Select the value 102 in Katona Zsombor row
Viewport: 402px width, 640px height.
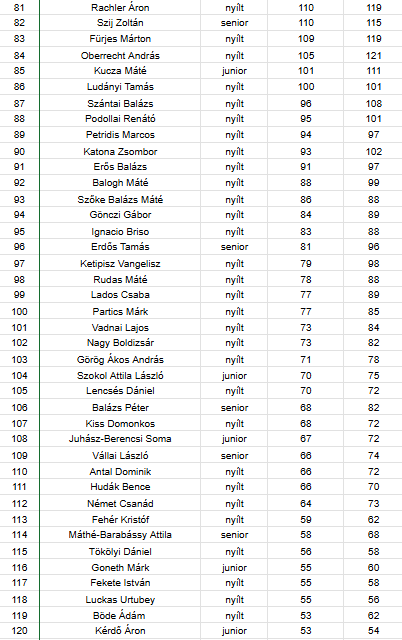373,152
